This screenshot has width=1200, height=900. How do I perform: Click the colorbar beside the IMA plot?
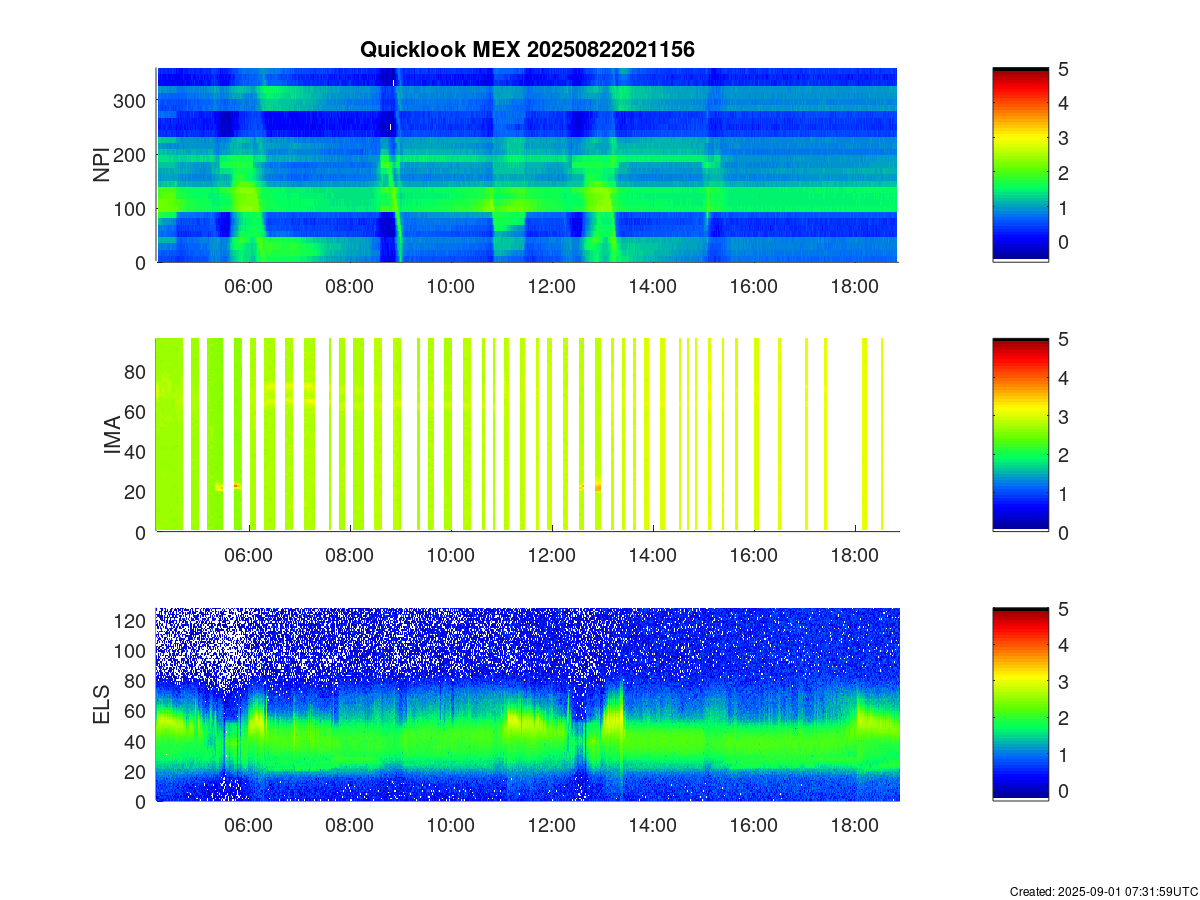[x=1020, y=435]
